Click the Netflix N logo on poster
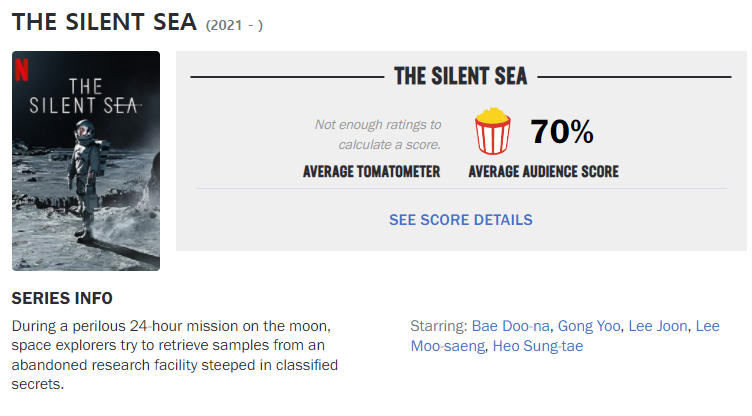The height and width of the screenshot is (416, 752). tap(22, 70)
